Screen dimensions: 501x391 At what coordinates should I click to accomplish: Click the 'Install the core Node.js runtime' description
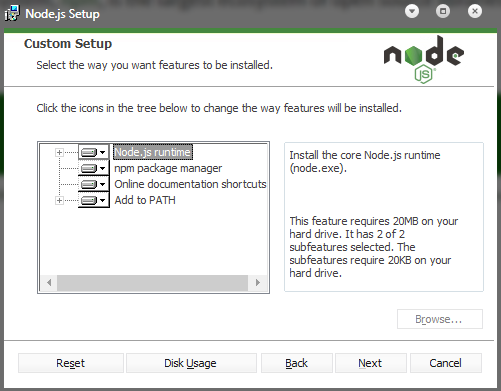(x=365, y=162)
